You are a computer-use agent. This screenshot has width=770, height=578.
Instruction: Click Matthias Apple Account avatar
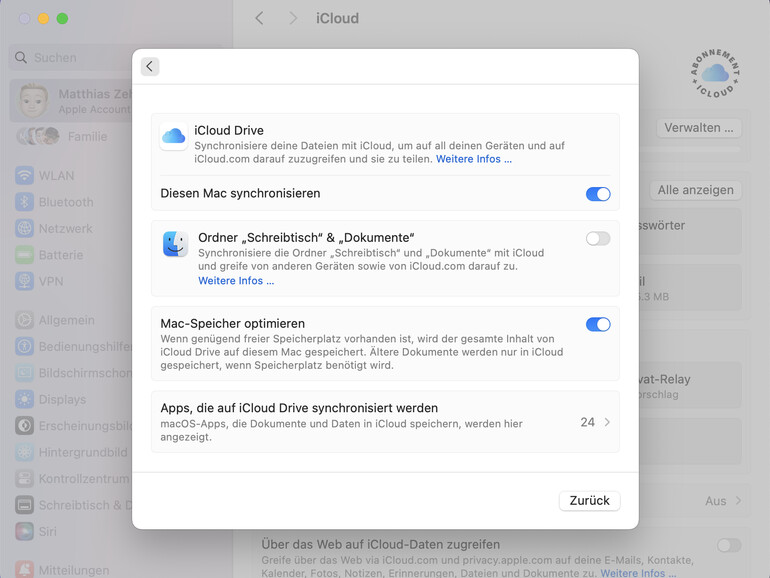point(33,101)
